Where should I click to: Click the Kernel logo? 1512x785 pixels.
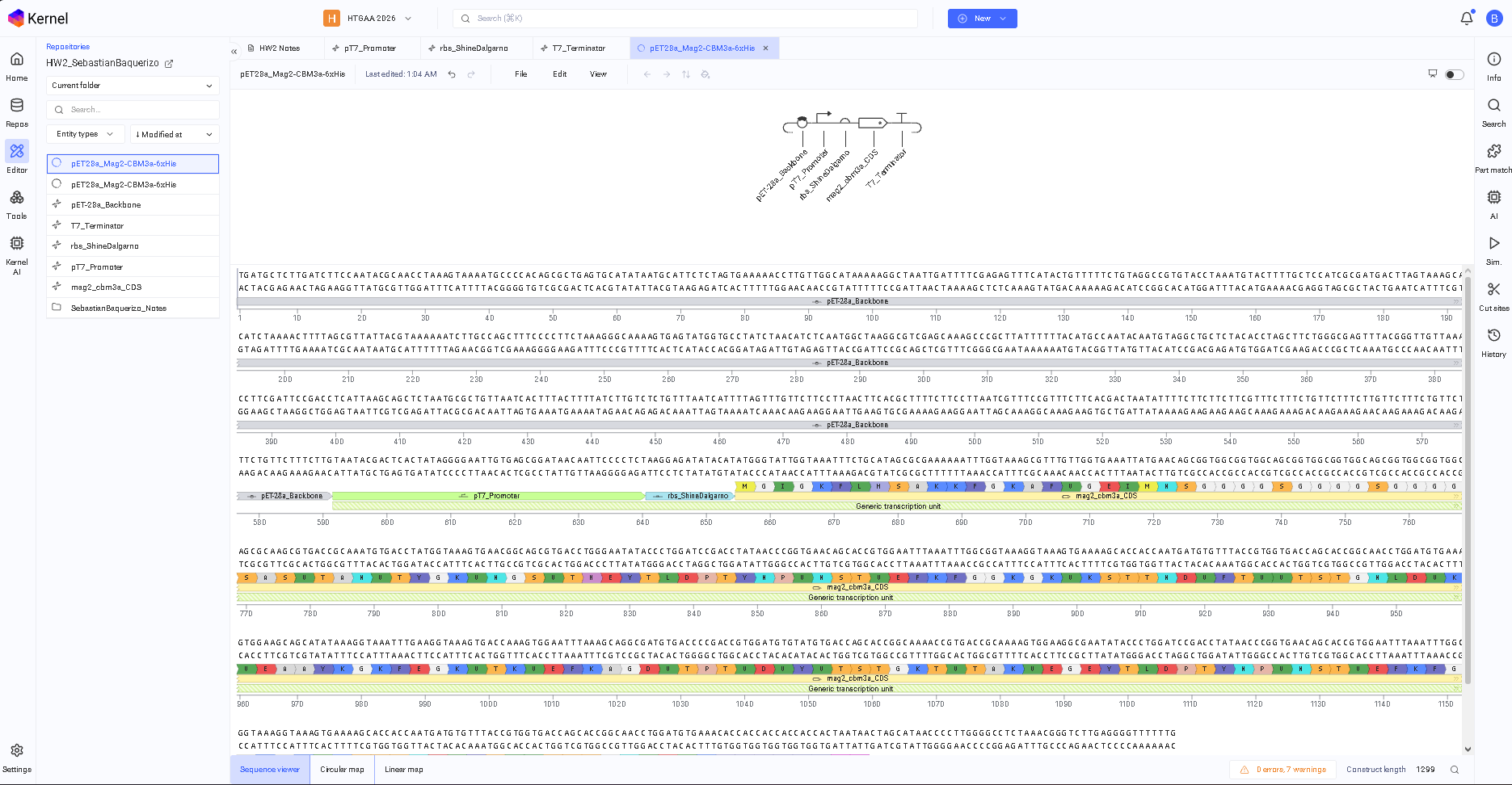(38, 18)
